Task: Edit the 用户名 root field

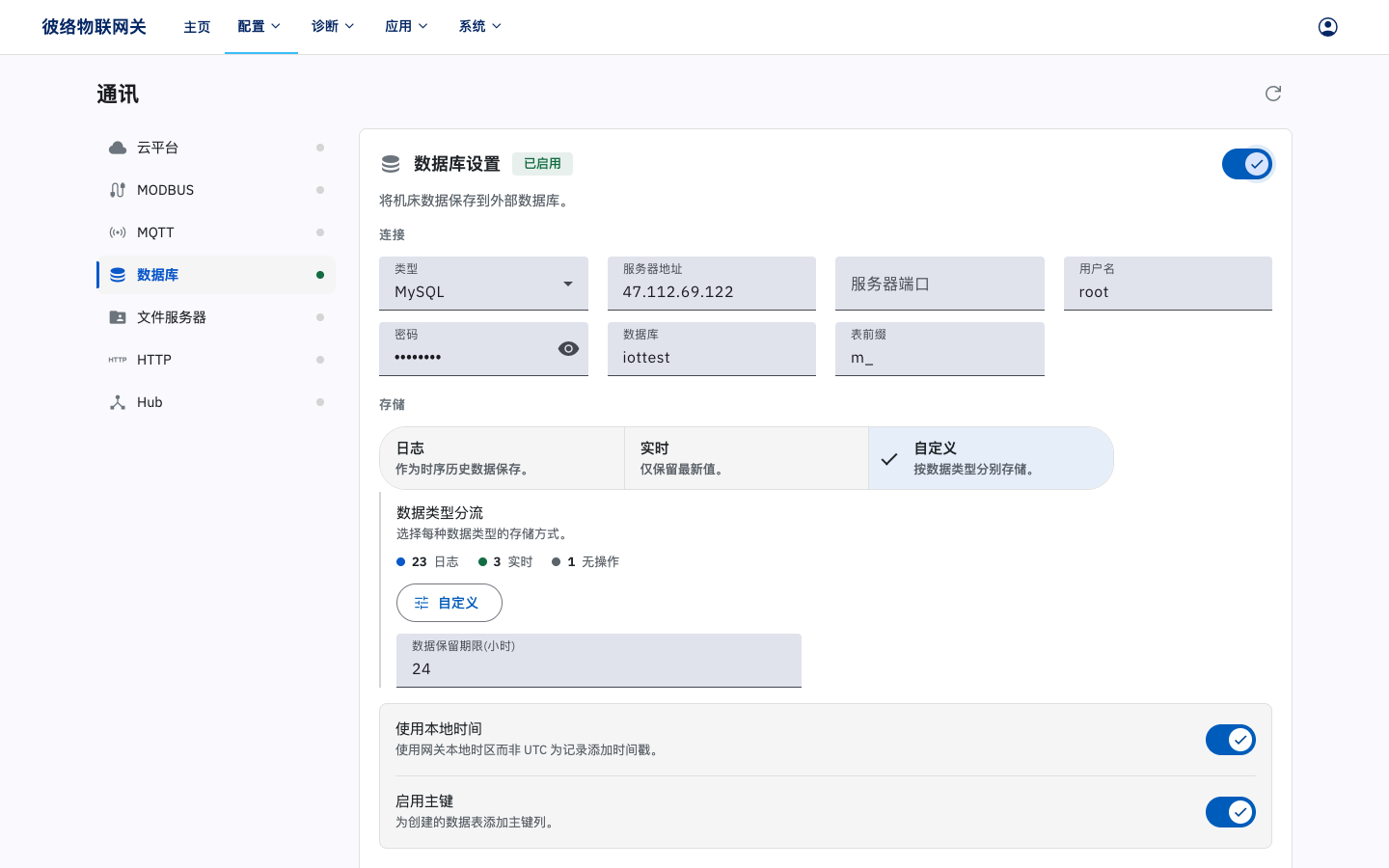Action: (1168, 284)
